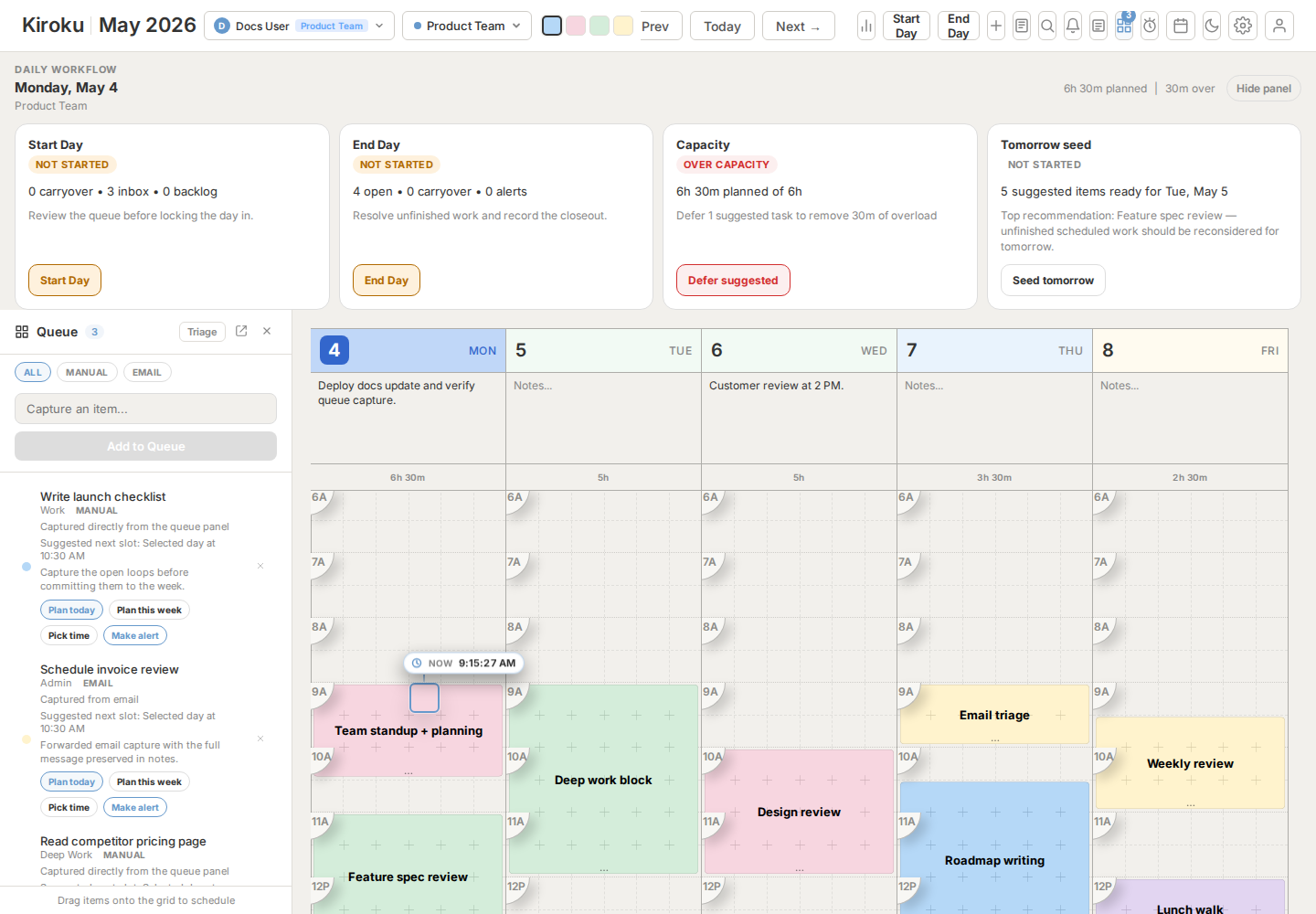Image resolution: width=1316 pixels, height=914 pixels.
Task: Plan this week for Write launch checklist
Action: click(149, 610)
